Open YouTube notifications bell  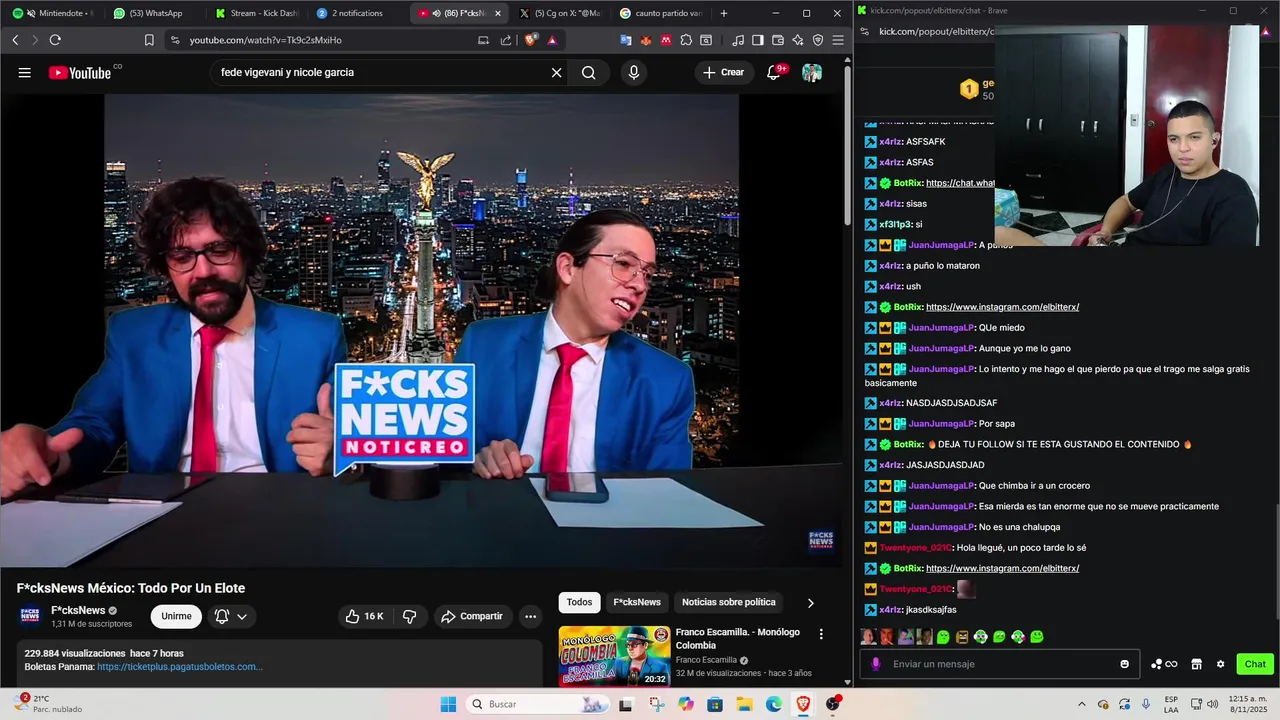774,72
